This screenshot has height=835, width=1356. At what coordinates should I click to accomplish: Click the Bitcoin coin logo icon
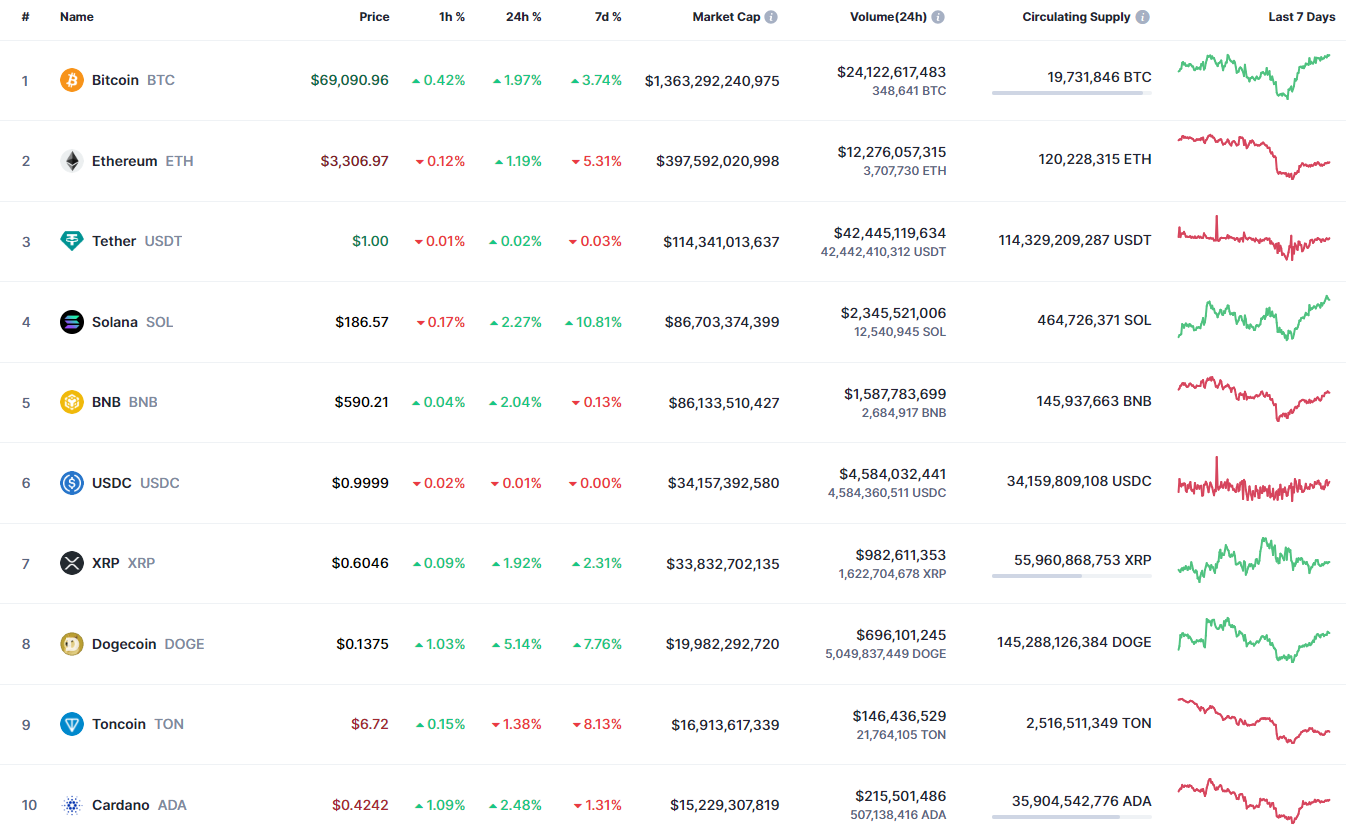[71, 80]
